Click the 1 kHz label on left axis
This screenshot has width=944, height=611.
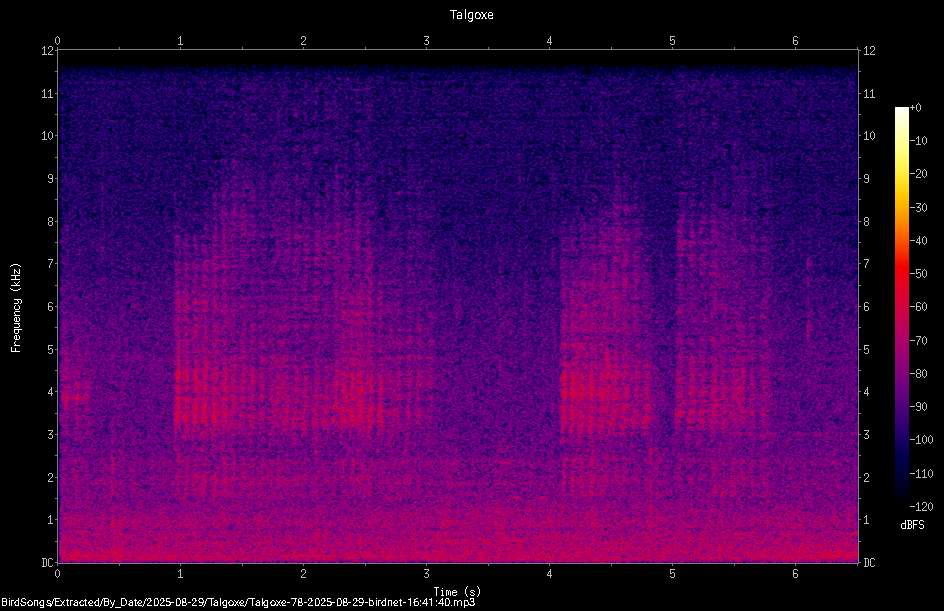coord(49,520)
